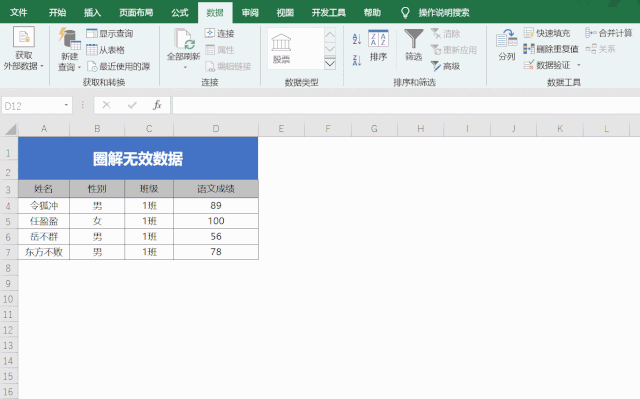Switch to Developer (开发工具) tab
Screen dimensions: 640x399
329,13
